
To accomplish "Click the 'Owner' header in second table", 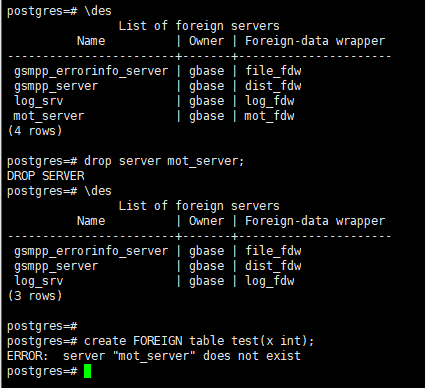I will pyautogui.click(x=206, y=221).
